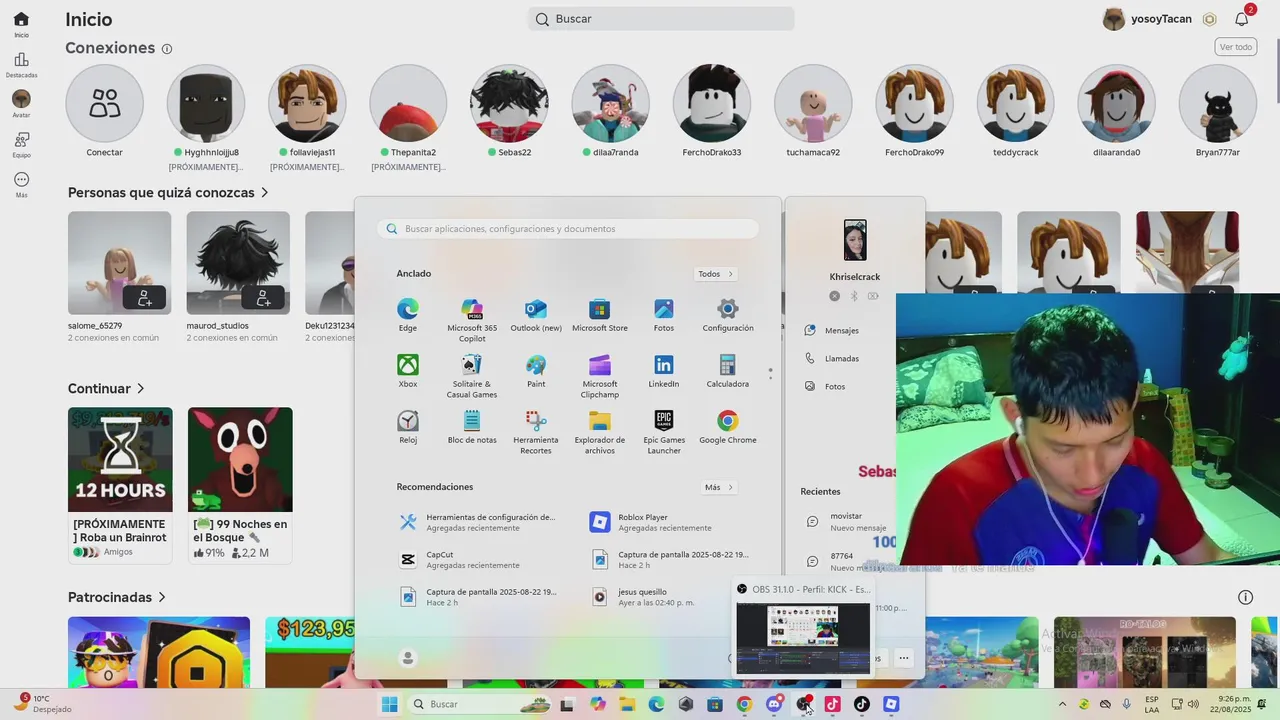Screen dimensions: 1280x720
Task: Open Robux icon next to username
Action: (x=1209, y=19)
